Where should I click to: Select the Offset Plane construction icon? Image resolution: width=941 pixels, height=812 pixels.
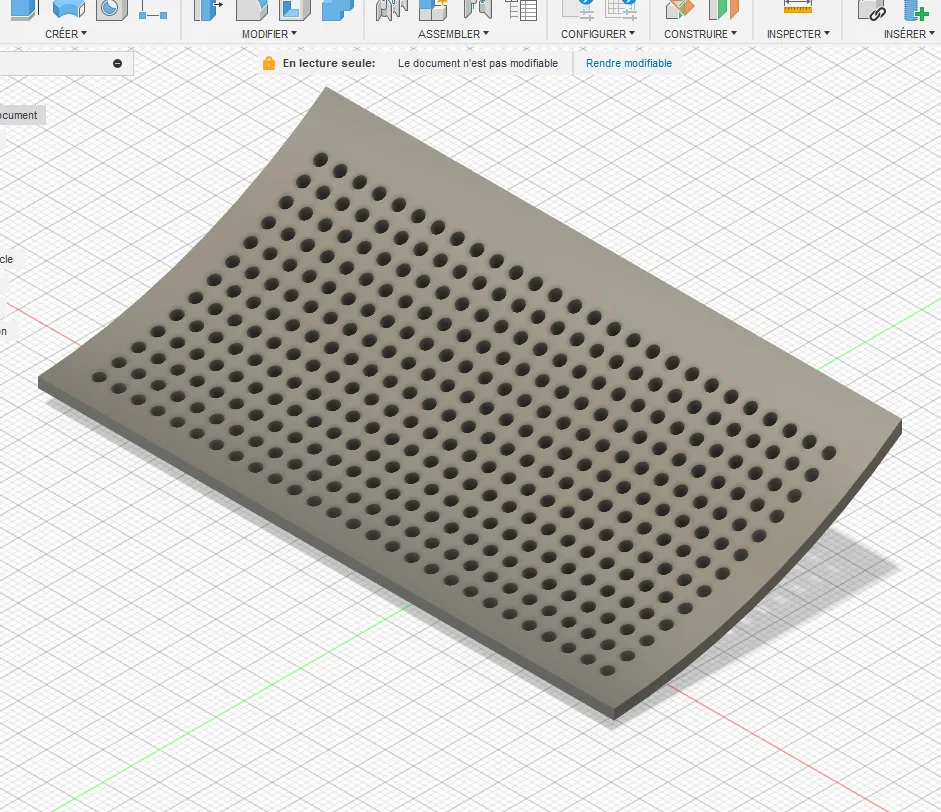[680, 9]
